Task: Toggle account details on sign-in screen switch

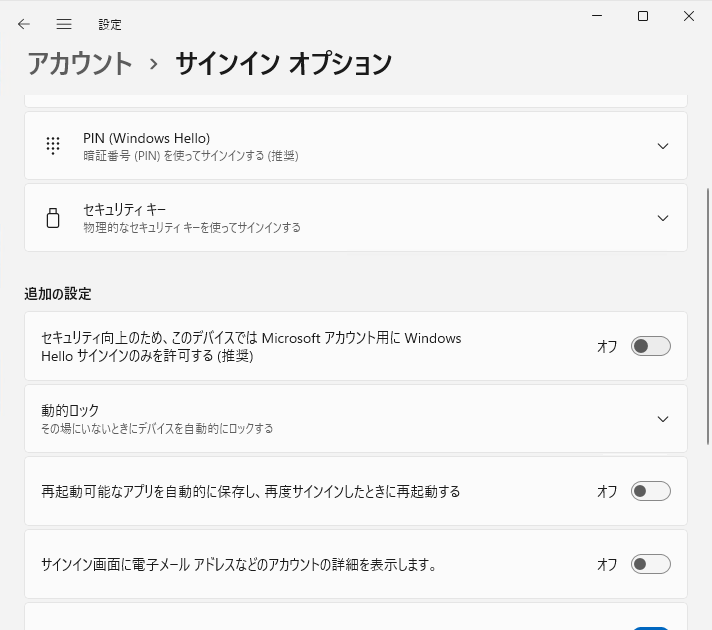Action: (x=651, y=564)
